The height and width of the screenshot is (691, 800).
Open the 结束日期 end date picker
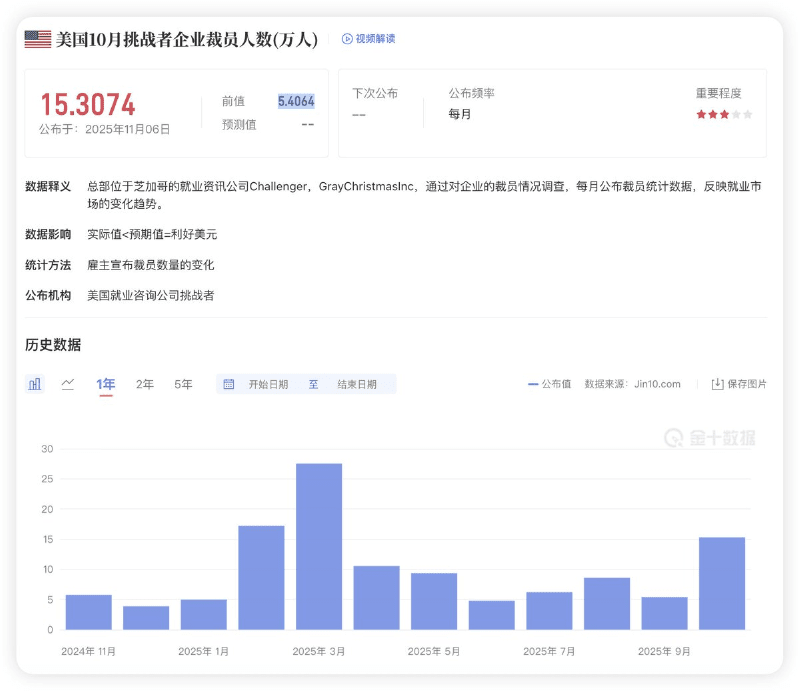(x=357, y=384)
